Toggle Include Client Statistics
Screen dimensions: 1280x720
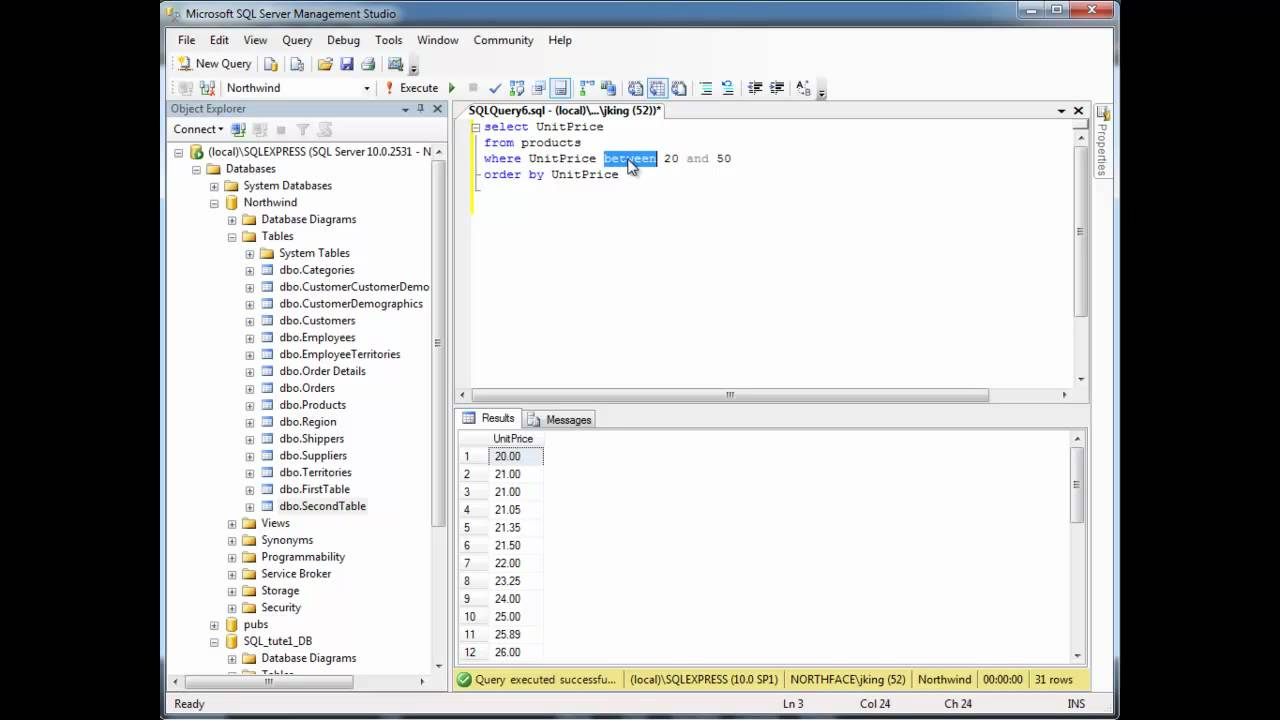click(x=608, y=88)
